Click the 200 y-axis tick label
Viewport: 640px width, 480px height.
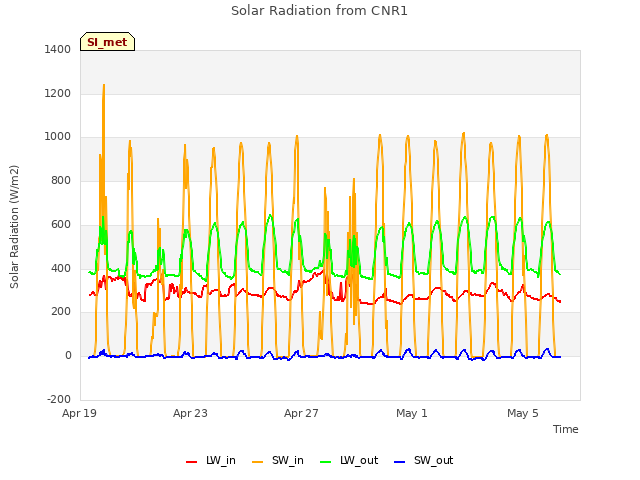[61, 312]
